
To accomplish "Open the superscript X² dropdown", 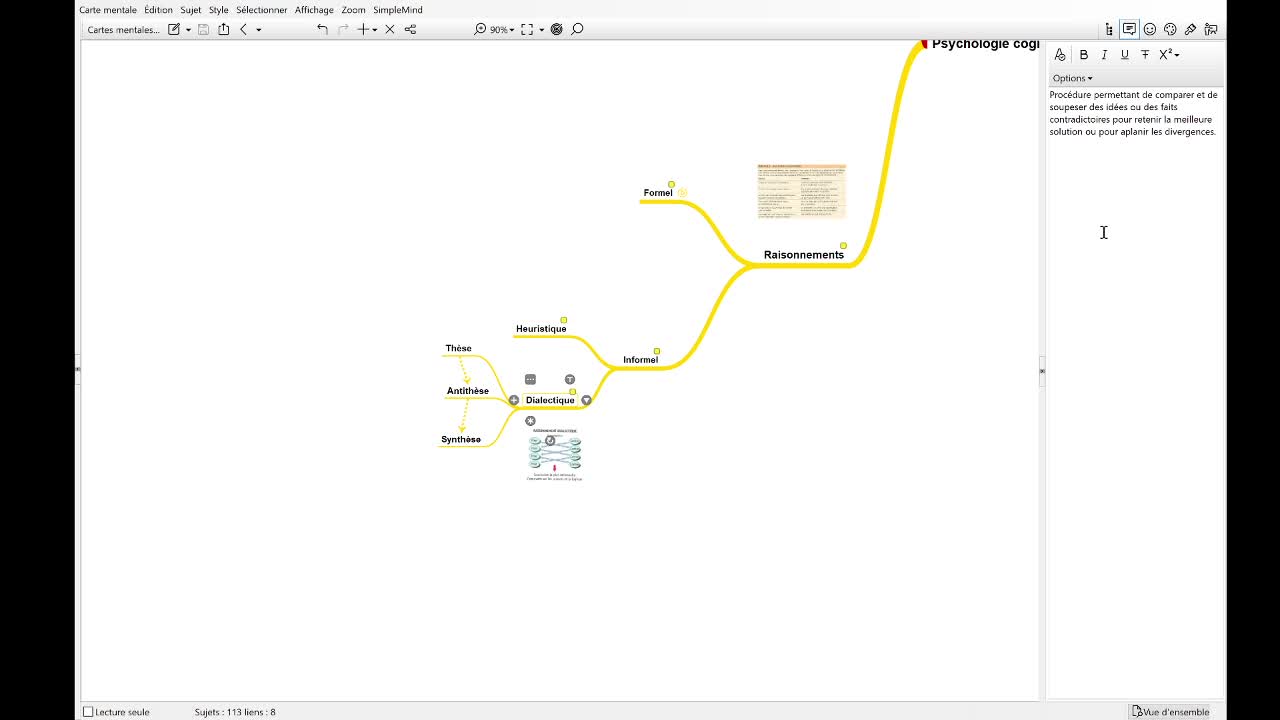I will pos(1168,55).
